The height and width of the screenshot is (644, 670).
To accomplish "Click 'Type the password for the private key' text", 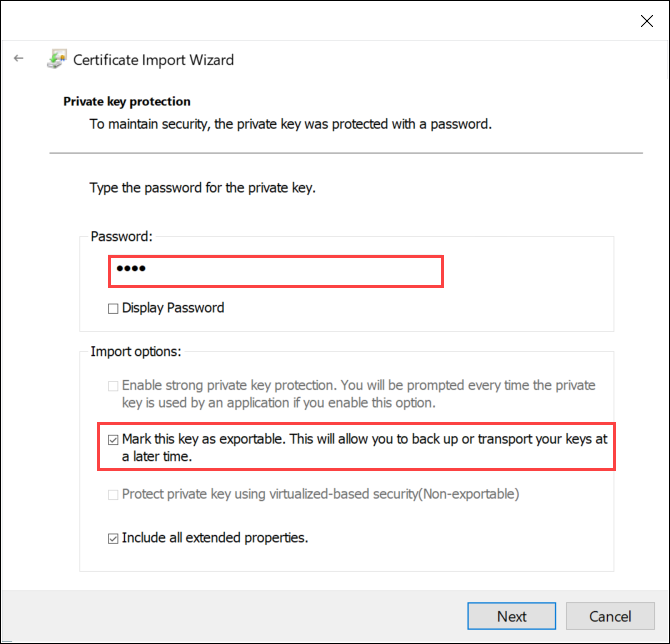I will [x=203, y=187].
